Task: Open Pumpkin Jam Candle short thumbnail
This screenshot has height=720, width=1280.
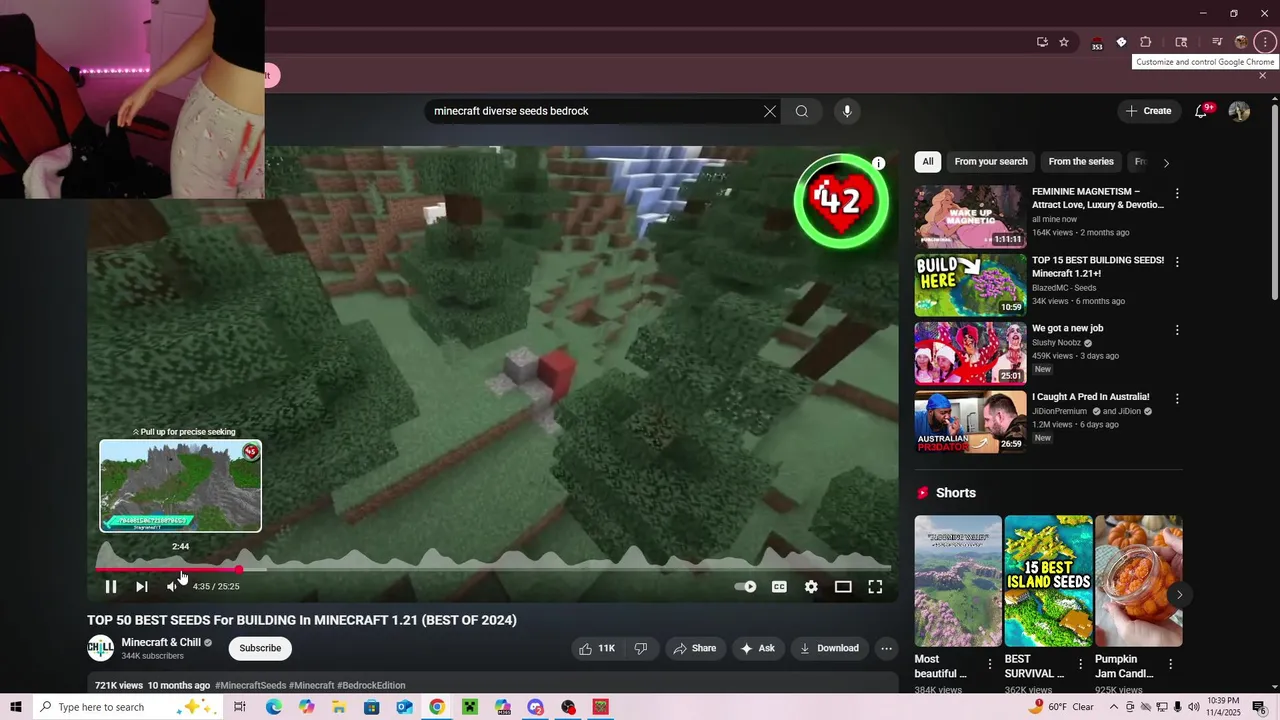Action: click(1138, 581)
